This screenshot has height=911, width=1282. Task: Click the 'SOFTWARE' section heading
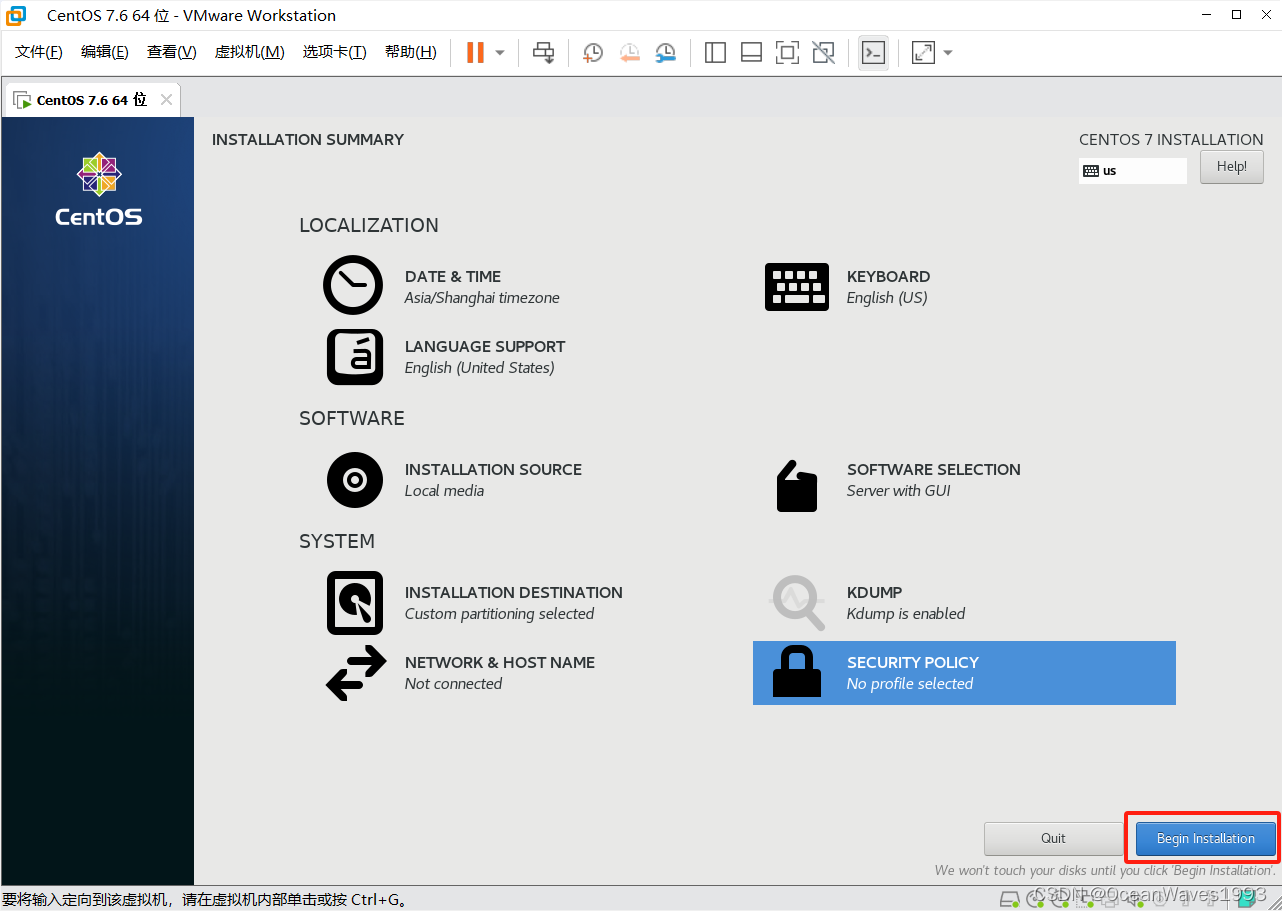tap(352, 419)
